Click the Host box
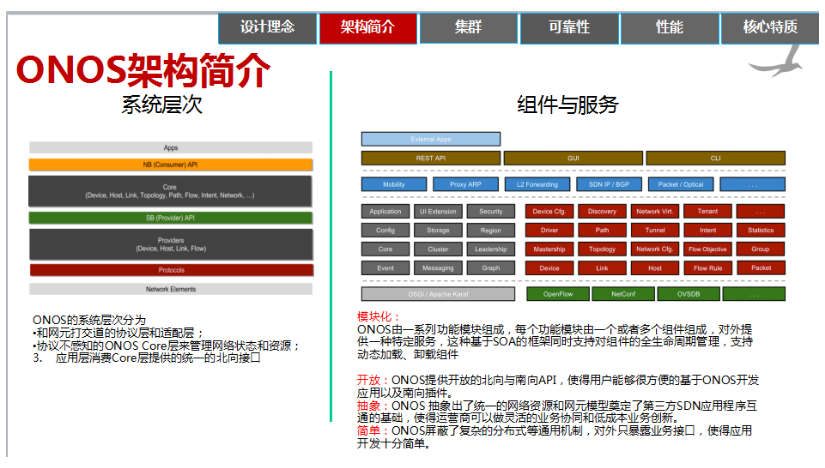Image resolution: width=825 pixels, height=468 pixels. (x=655, y=268)
